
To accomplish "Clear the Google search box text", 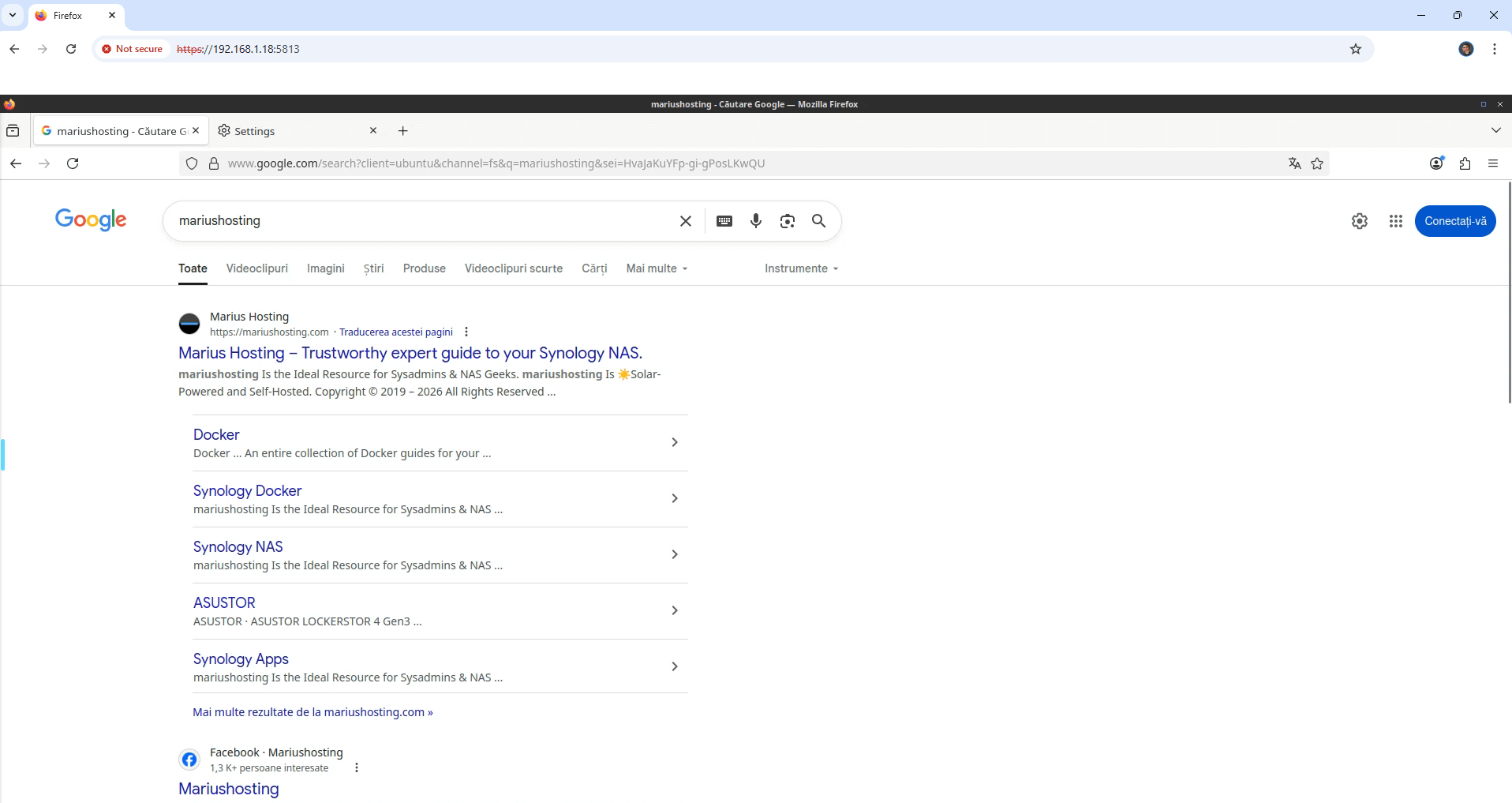I will (x=685, y=221).
